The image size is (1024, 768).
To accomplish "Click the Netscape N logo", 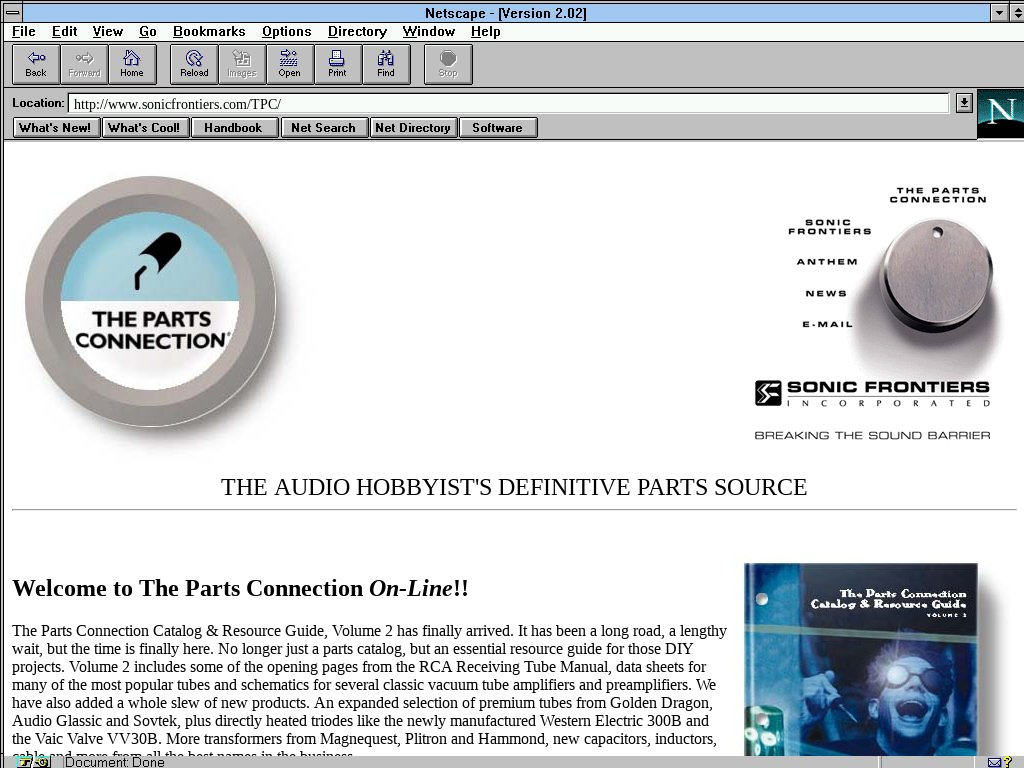I will (x=999, y=113).
